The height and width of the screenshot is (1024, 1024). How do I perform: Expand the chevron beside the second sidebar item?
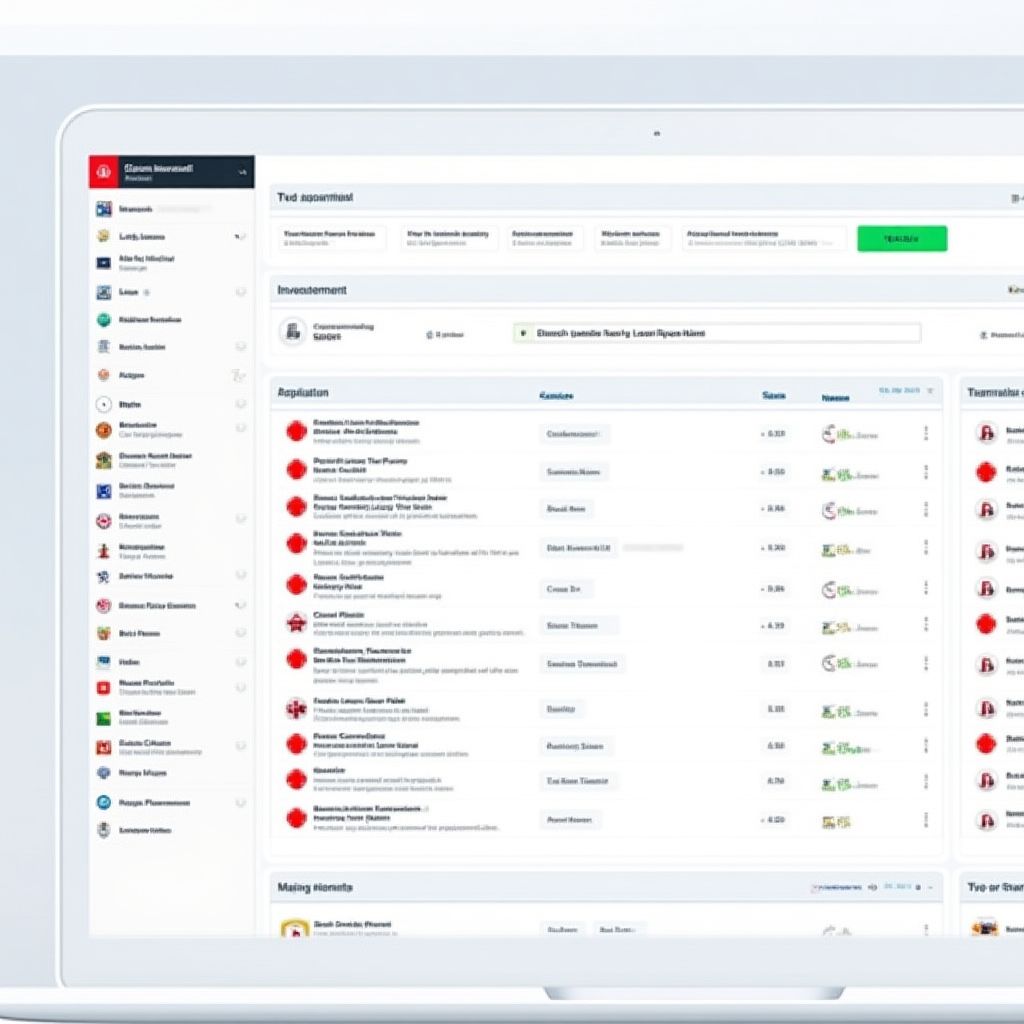tap(239, 237)
